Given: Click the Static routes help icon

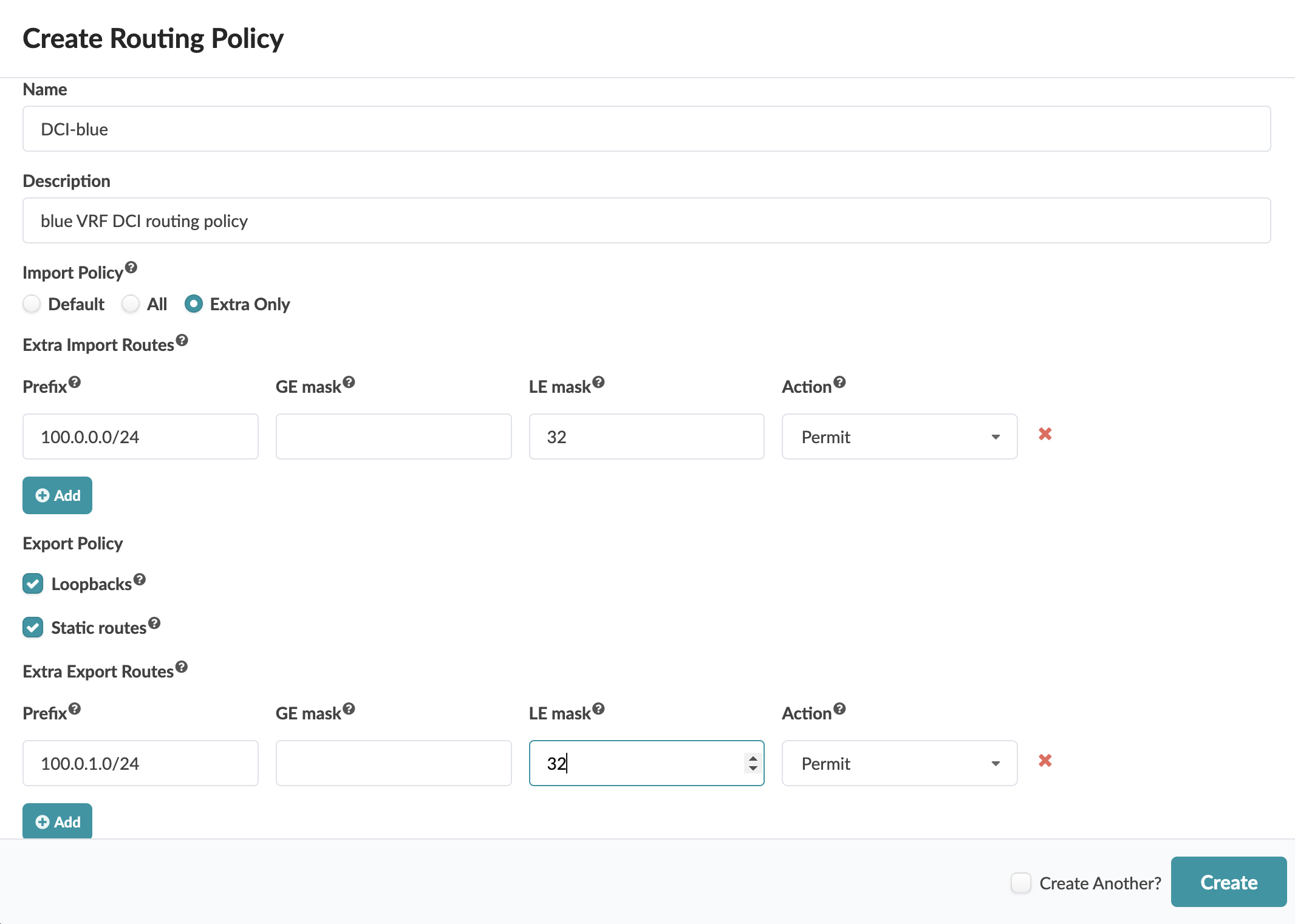Looking at the screenshot, I should [154, 623].
